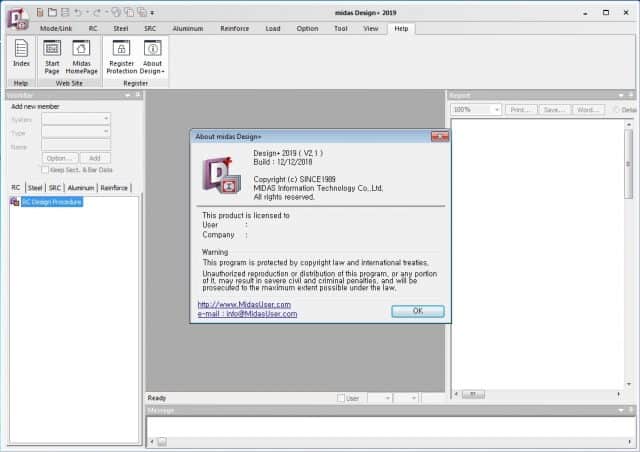Select the Detail radio button in Report

(x=615, y=109)
